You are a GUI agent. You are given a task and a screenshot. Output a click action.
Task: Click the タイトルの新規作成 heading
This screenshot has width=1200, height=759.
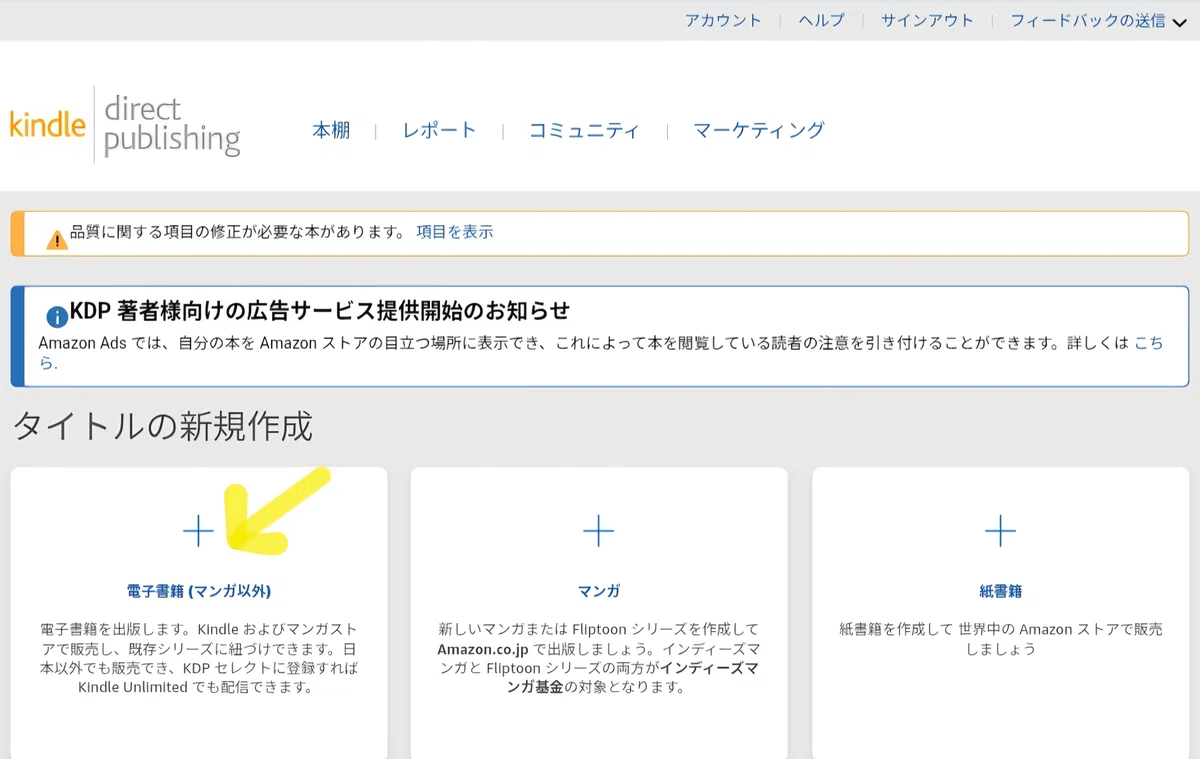coord(163,427)
